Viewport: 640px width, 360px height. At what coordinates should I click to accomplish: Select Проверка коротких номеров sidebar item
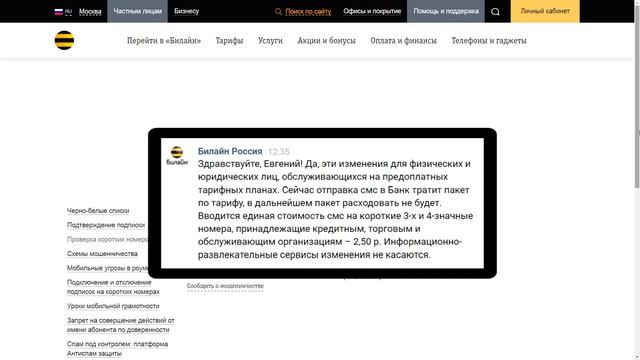click(x=107, y=239)
